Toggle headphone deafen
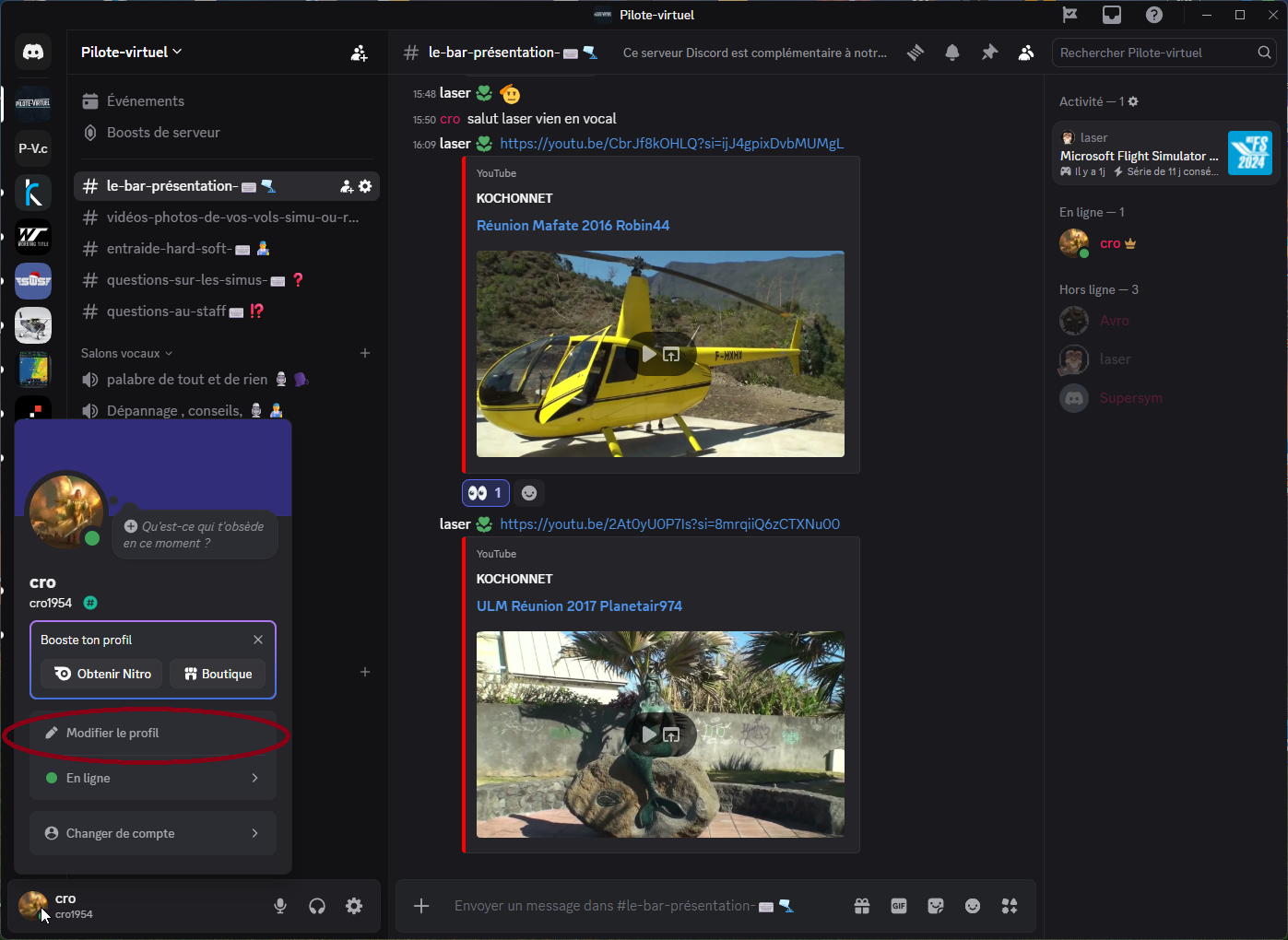Viewport: 1288px width, 940px height. pos(317,906)
